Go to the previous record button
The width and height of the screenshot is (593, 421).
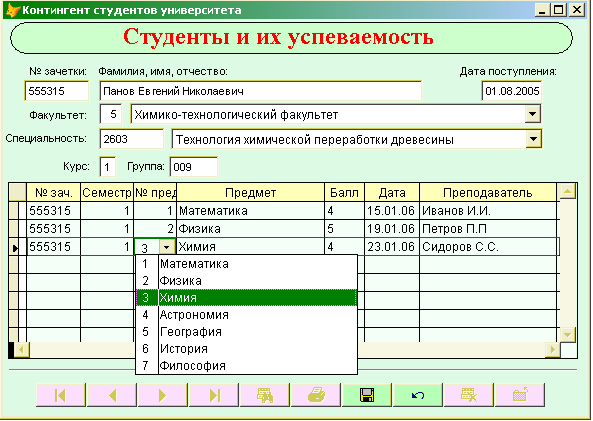click(x=112, y=395)
